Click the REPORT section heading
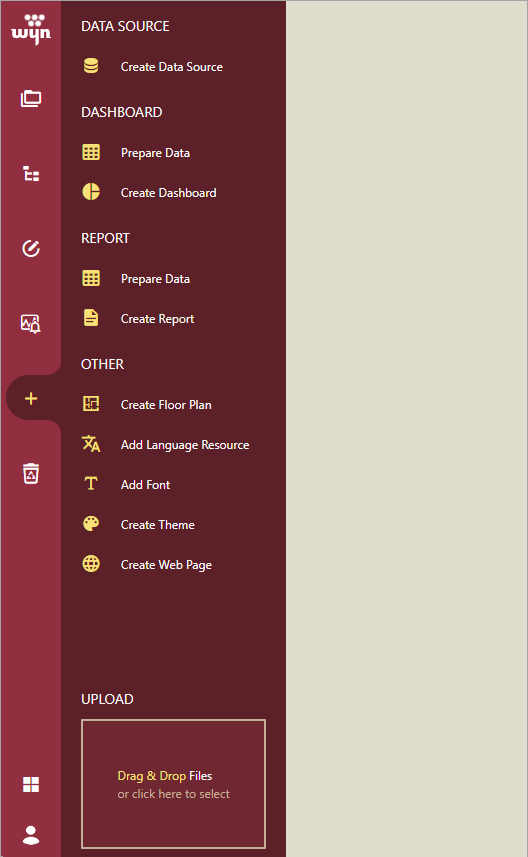Viewport: 528px width, 857px height. pos(105,238)
